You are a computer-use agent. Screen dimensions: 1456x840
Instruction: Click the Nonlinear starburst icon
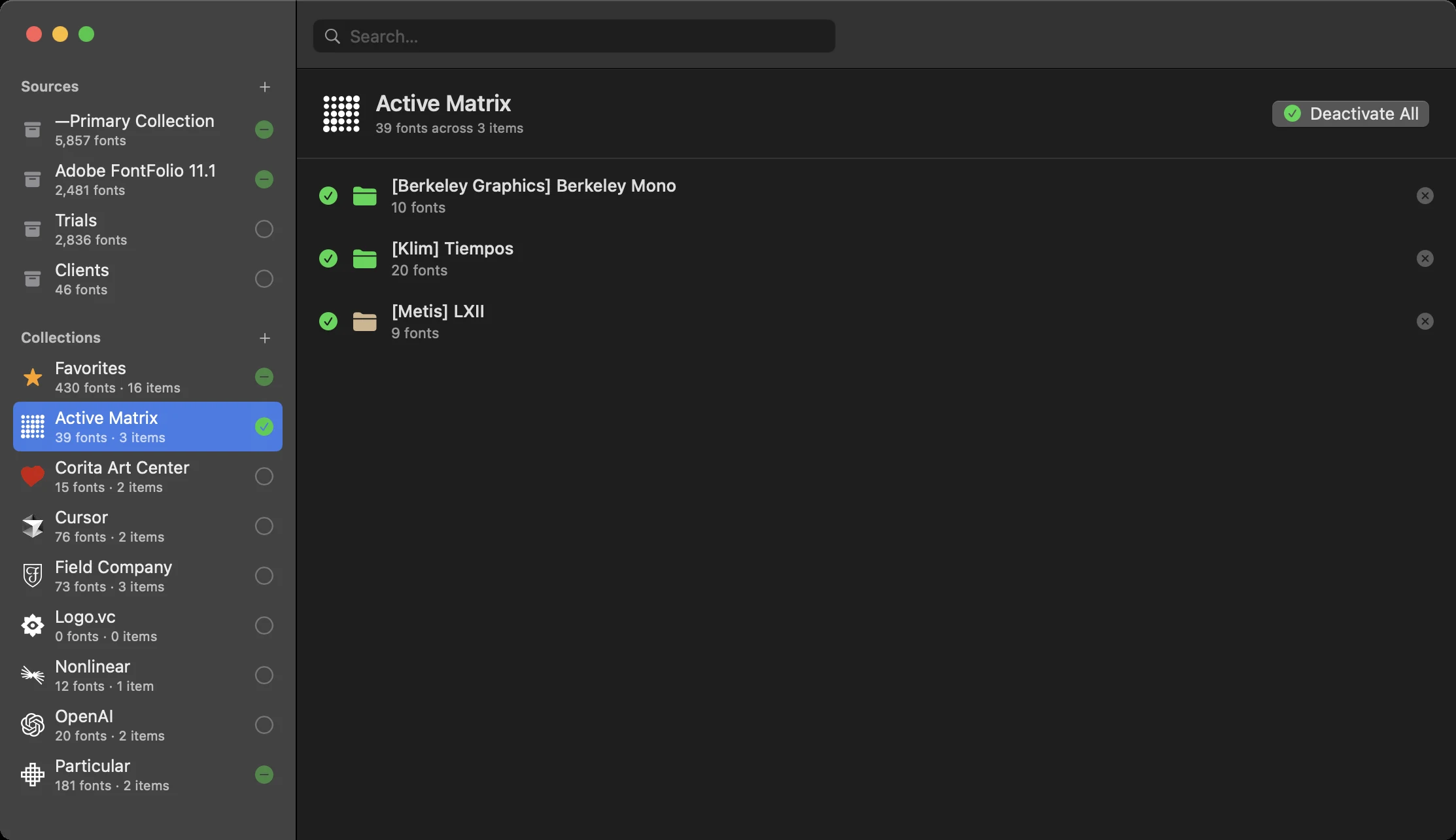[x=32, y=675]
